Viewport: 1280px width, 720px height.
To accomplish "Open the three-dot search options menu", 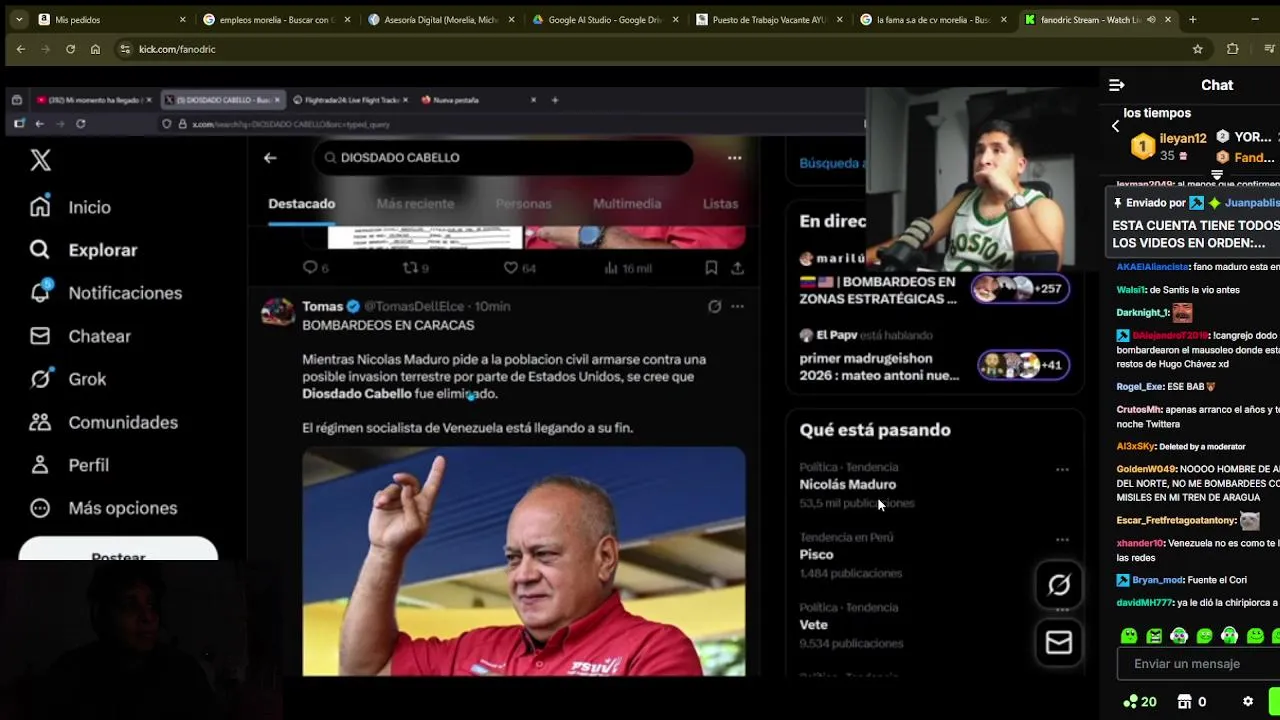I will click(735, 158).
